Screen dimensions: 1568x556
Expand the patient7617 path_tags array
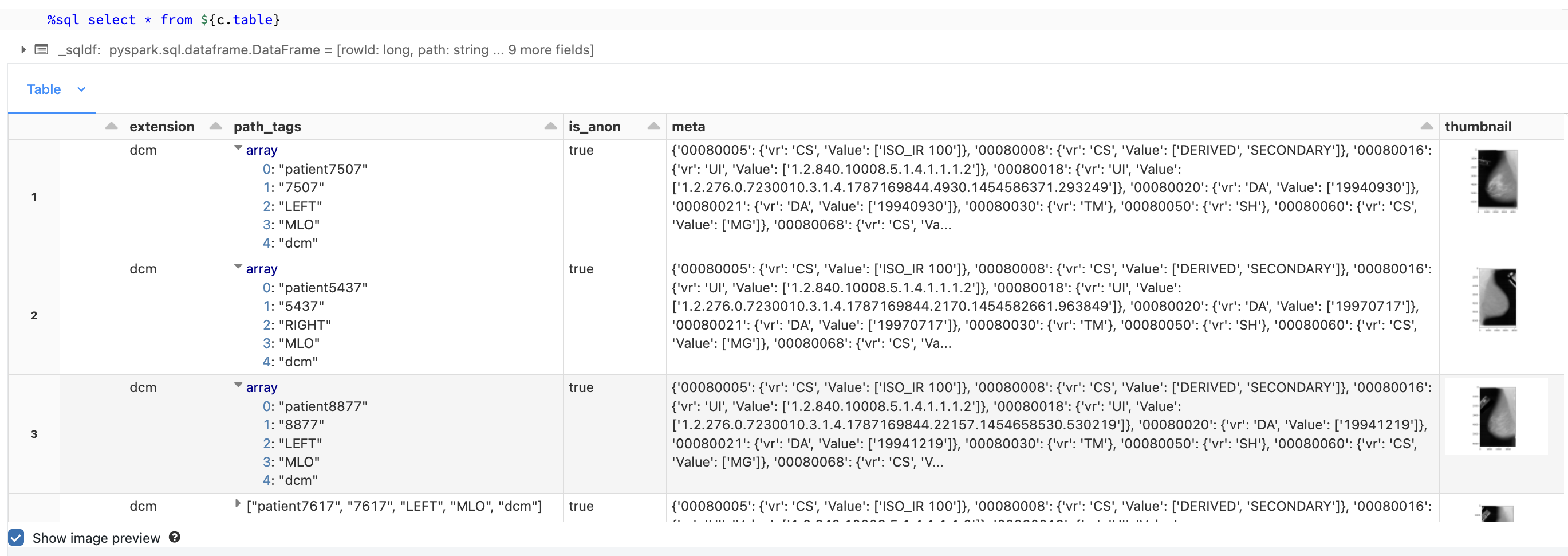pos(238,504)
